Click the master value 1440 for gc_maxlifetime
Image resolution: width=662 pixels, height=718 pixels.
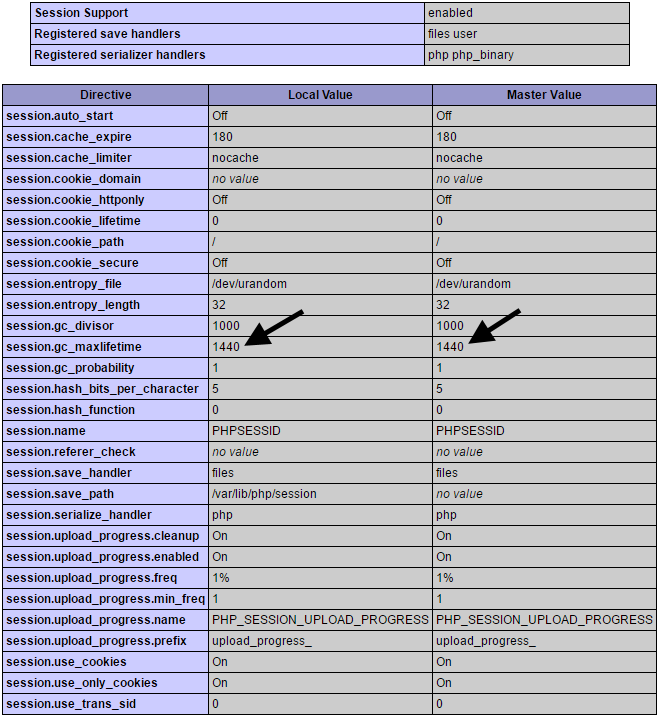pyautogui.click(x=450, y=347)
